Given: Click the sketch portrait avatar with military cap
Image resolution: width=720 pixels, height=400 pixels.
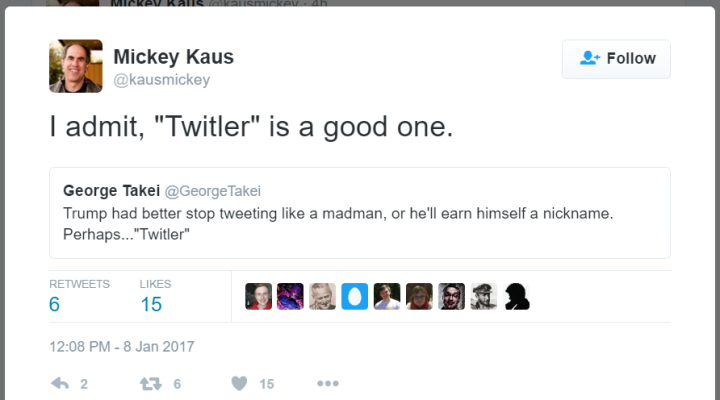Looking at the screenshot, I should [484, 296].
